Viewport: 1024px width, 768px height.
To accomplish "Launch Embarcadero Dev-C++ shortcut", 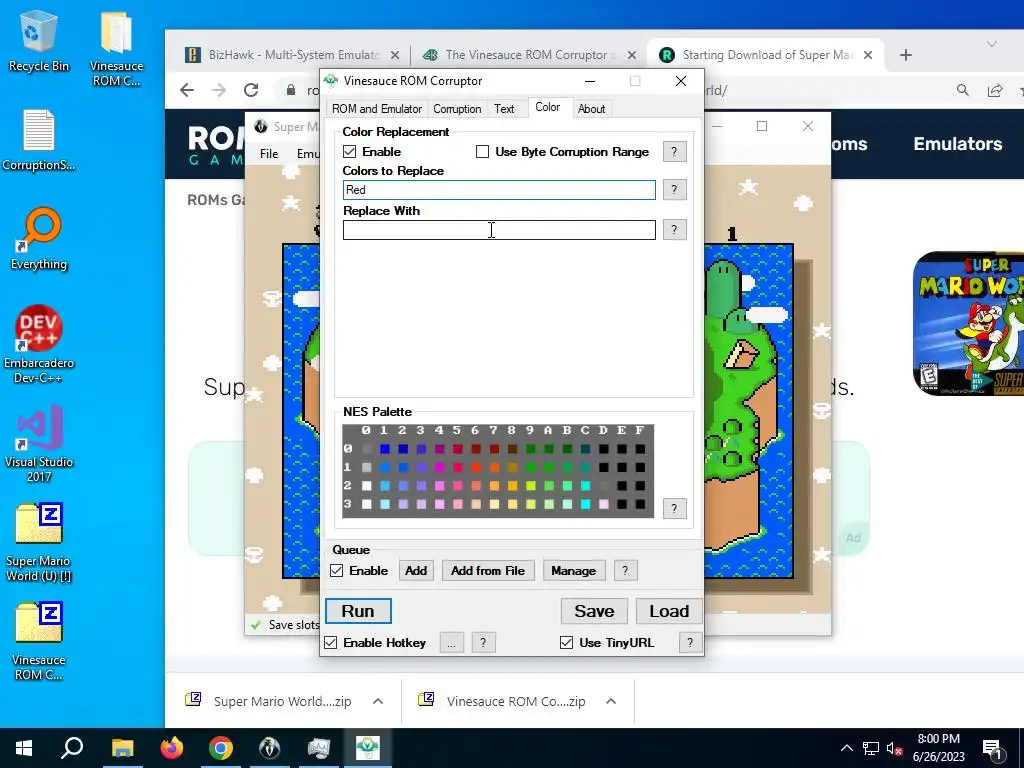I will coord(39,344).
